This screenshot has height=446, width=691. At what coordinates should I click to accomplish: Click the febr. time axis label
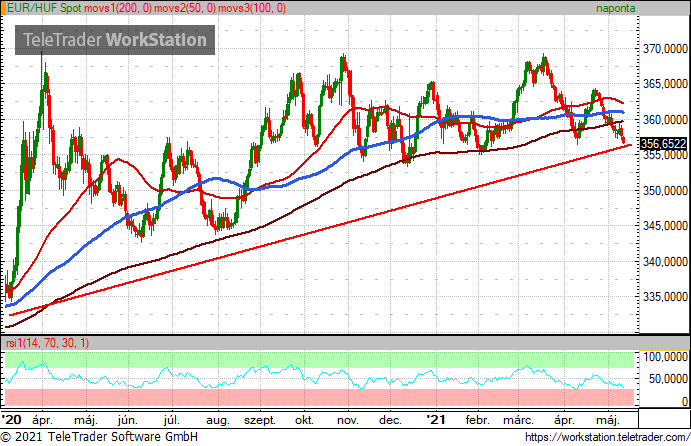pyautogui.click(x=478, y=420)
